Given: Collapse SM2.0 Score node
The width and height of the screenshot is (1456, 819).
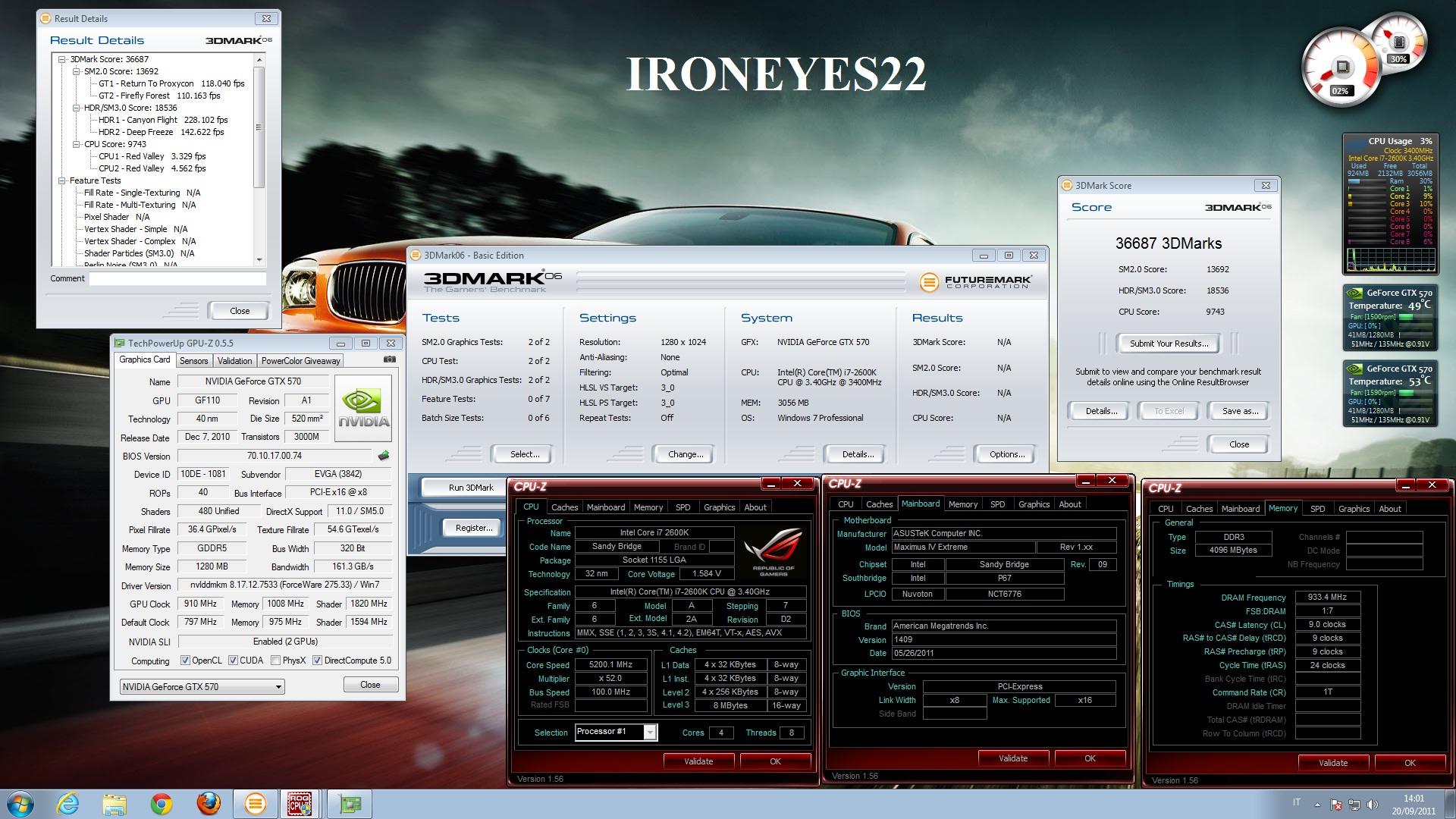Looking at the screenshot, I should click(77, 71).
